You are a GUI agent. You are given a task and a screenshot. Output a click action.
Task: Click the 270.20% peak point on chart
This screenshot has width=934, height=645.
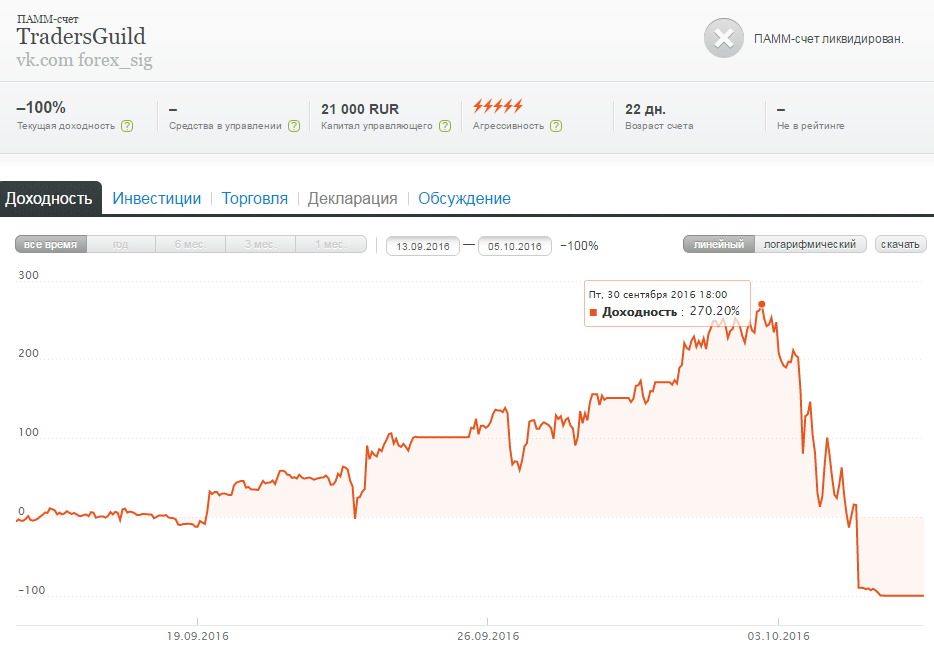pyautogui.click(x=761, y=304)
